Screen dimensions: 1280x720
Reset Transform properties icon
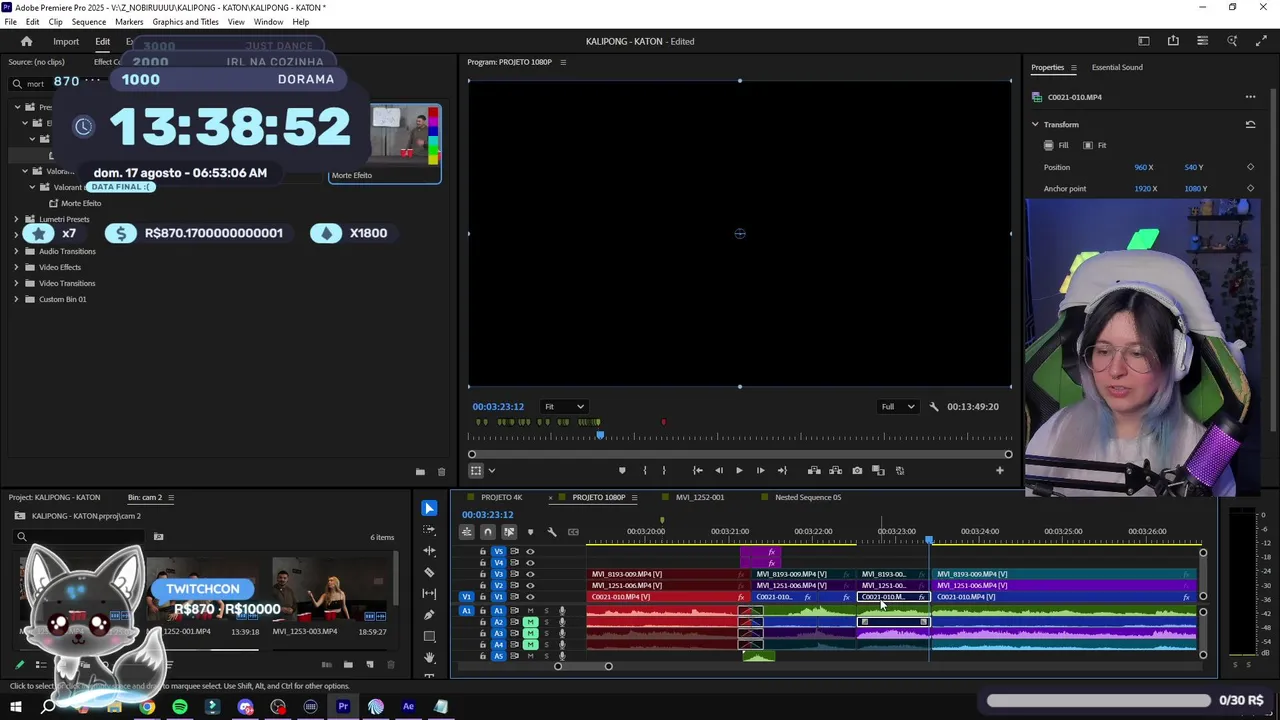click(x=1250, y=125)
